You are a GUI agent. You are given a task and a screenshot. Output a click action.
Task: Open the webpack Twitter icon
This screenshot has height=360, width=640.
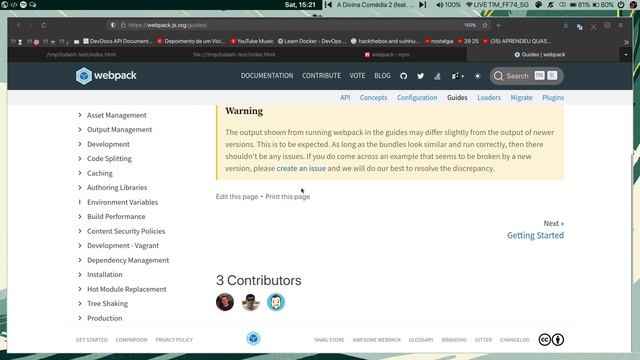pyautogui.click(x=420, y=76)
